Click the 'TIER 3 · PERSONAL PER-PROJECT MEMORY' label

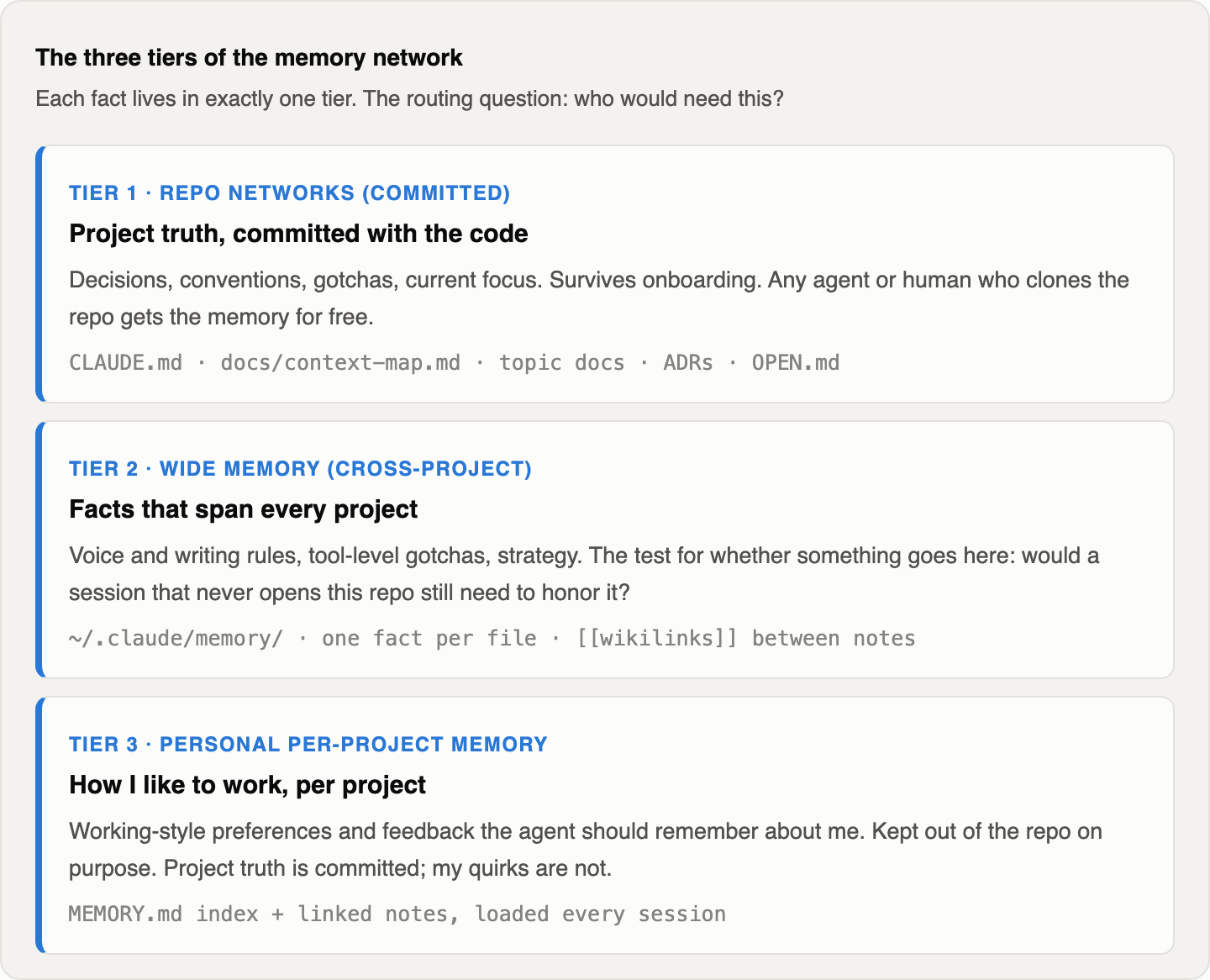(x=308, y=744)
